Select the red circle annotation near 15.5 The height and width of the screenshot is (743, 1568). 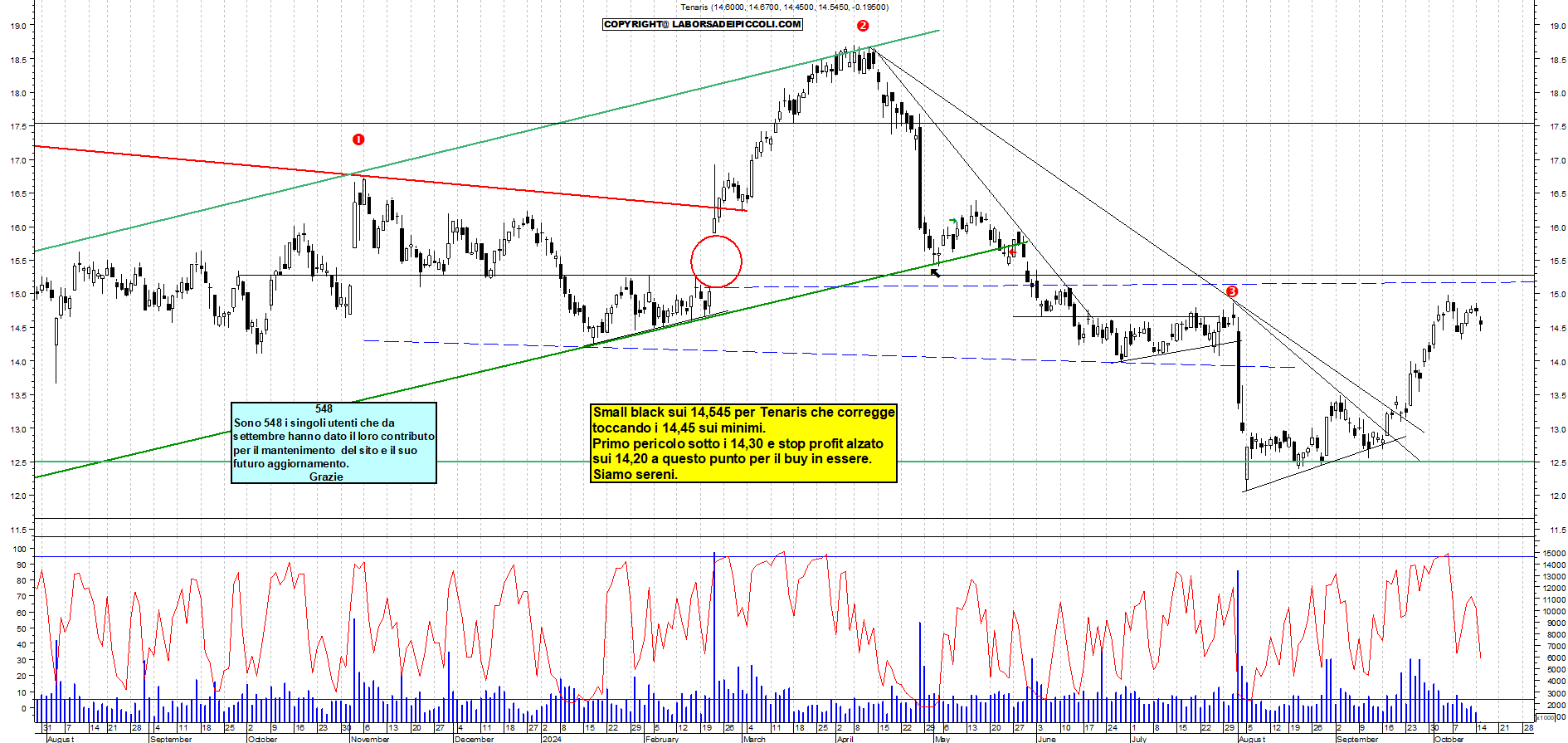[716, 262]
